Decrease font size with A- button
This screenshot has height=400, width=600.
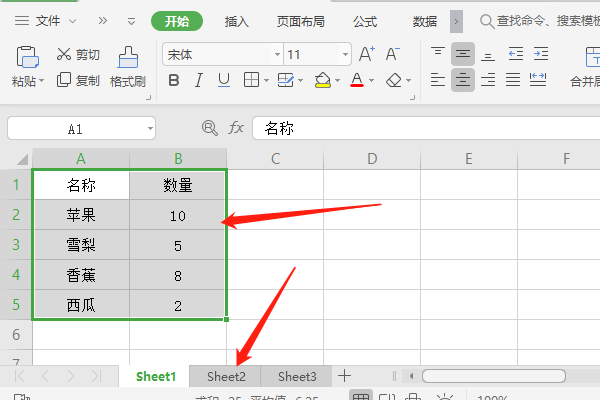(392, 54)
